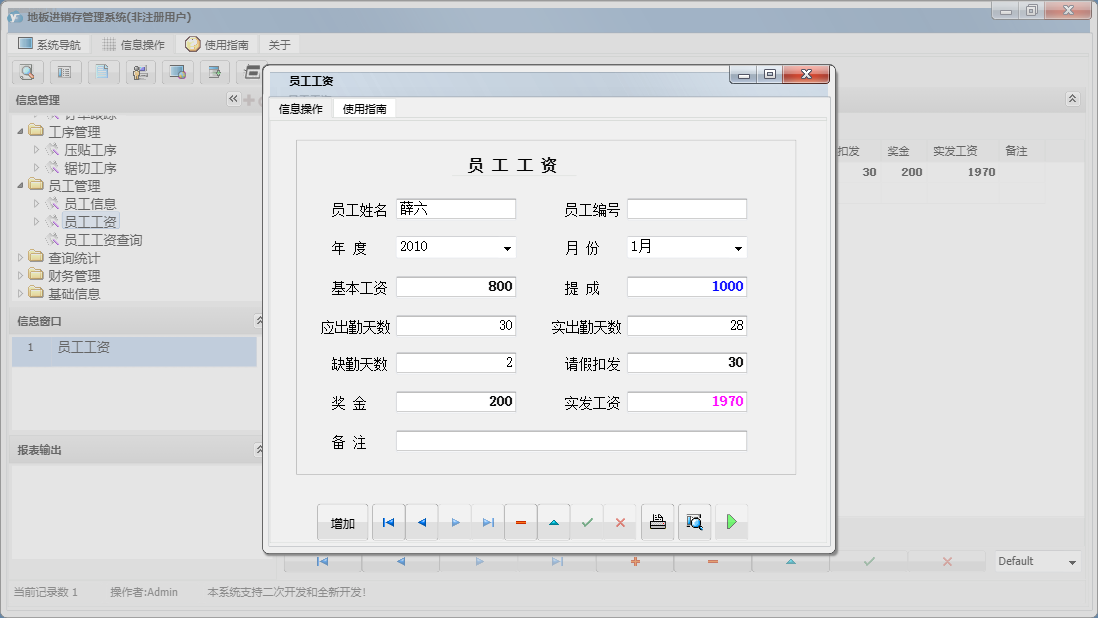Click the 员工姓名 field containing 薛六
Screen dimensions: 1098x618
456,209
